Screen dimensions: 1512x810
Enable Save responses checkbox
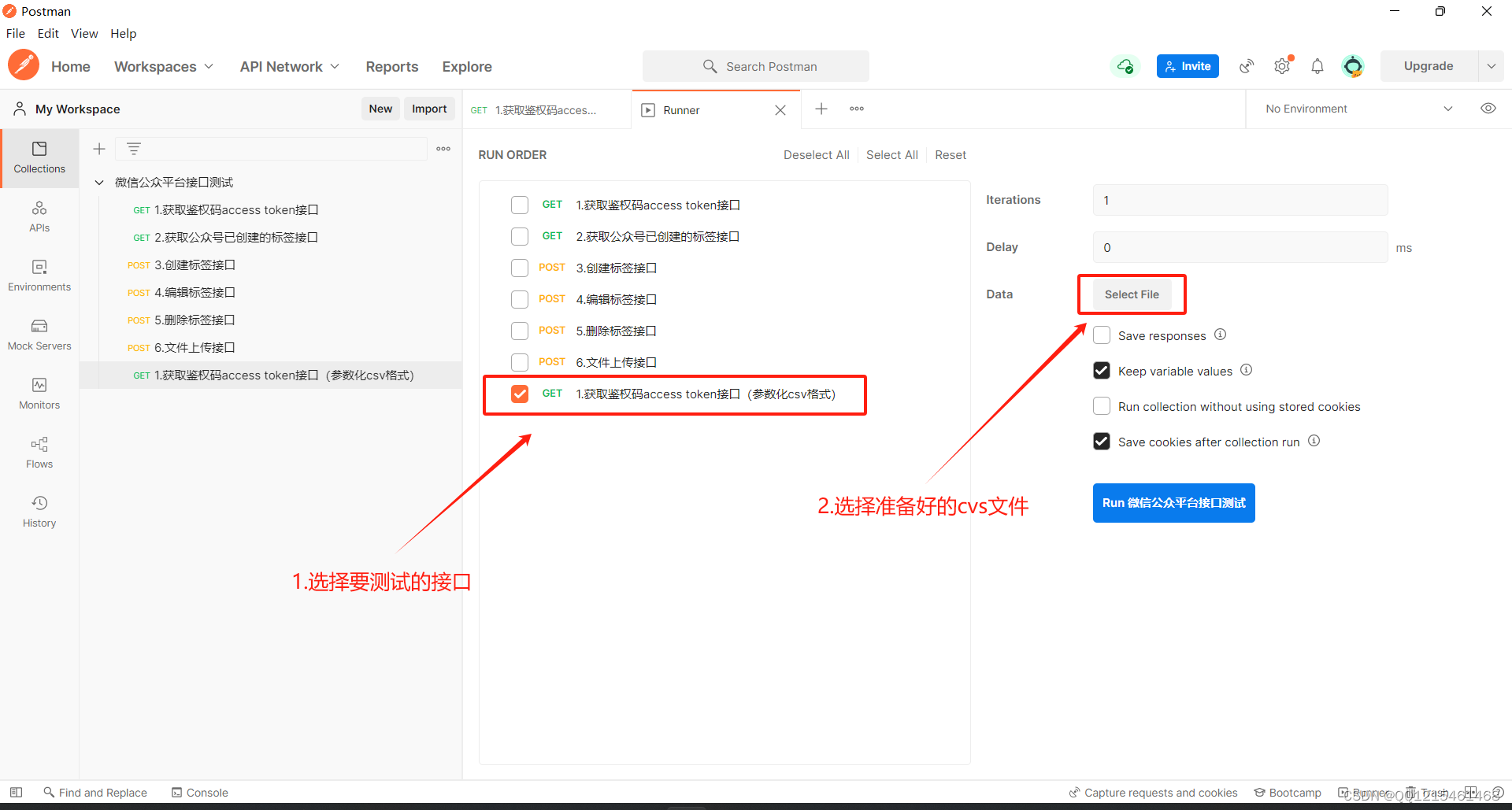[x=1102, y=335]
